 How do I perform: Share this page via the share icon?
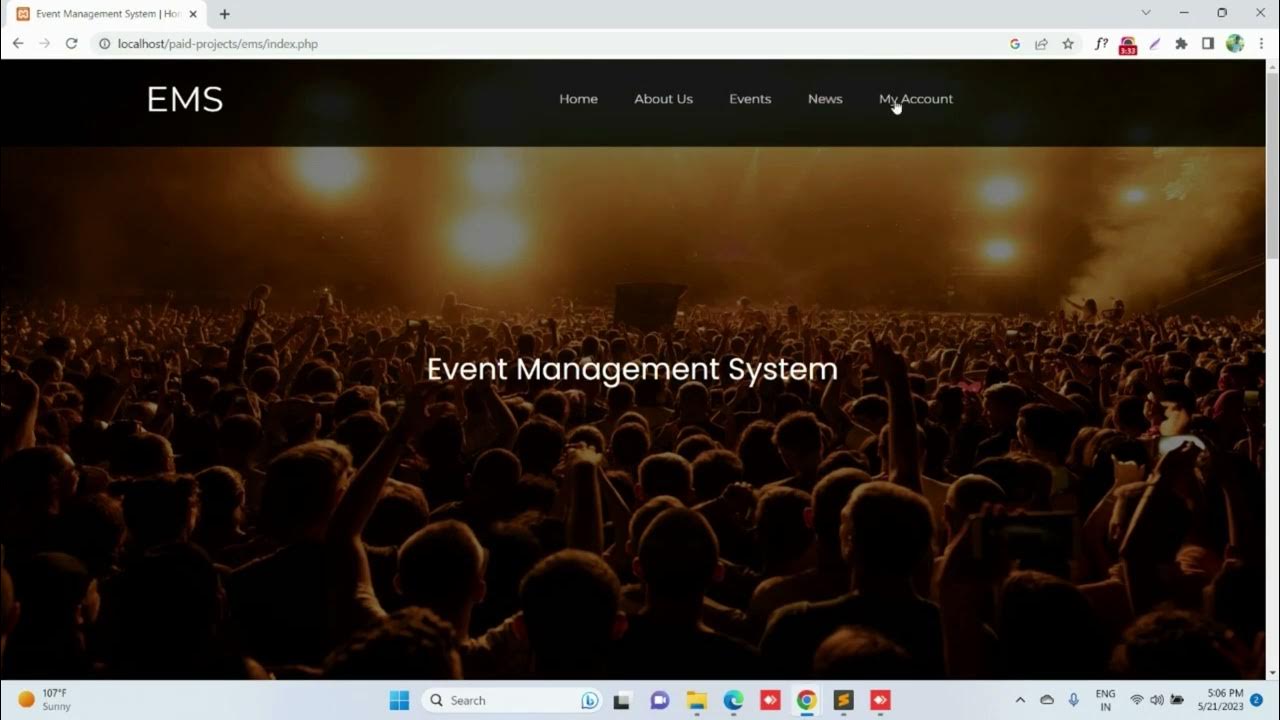click(x=1041, y=44)
